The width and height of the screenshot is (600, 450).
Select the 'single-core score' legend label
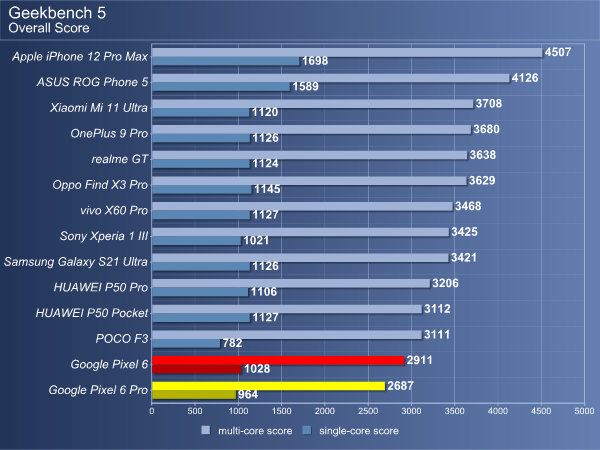click(x=359, y=431)
